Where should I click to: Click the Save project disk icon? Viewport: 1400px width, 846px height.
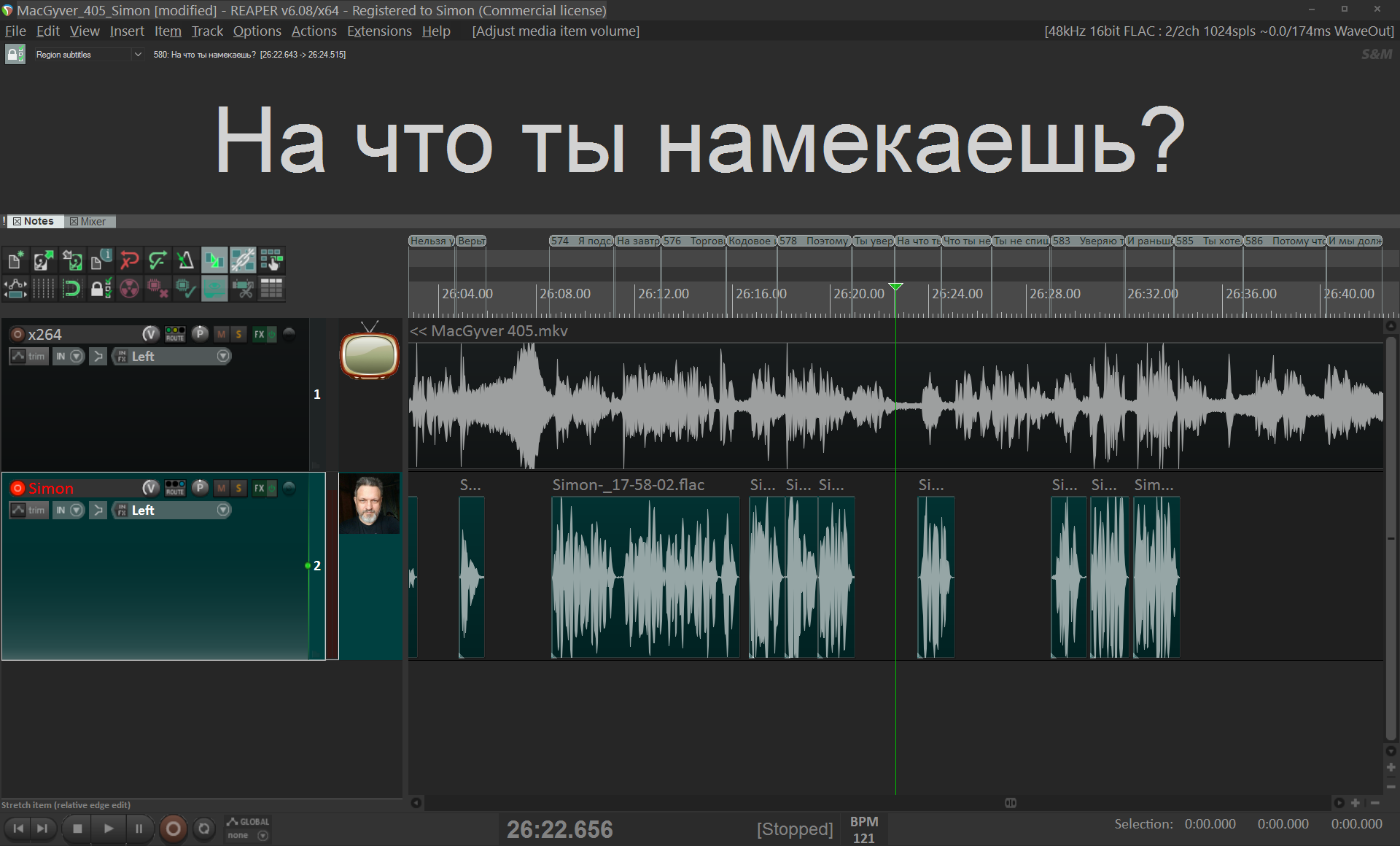(x=72, y=260)
